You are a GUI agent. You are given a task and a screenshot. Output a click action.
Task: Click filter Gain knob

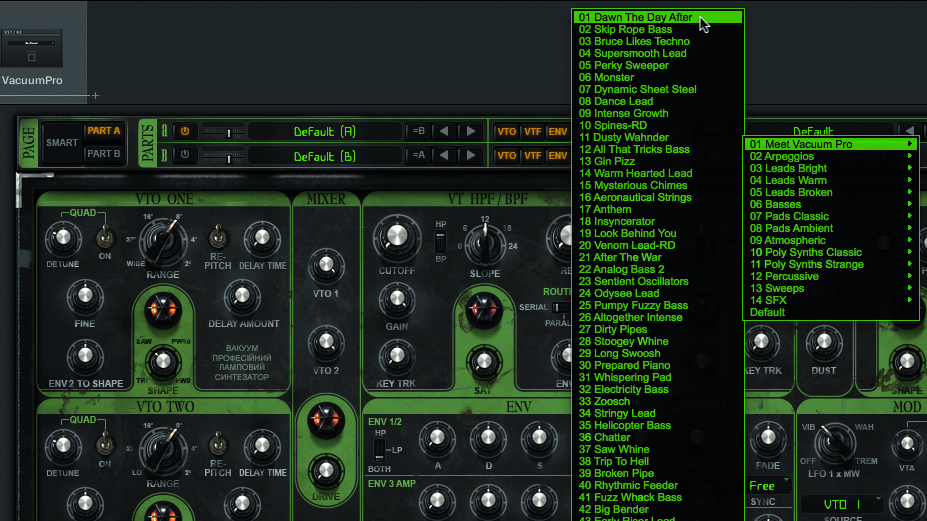(x=397, y=300)
